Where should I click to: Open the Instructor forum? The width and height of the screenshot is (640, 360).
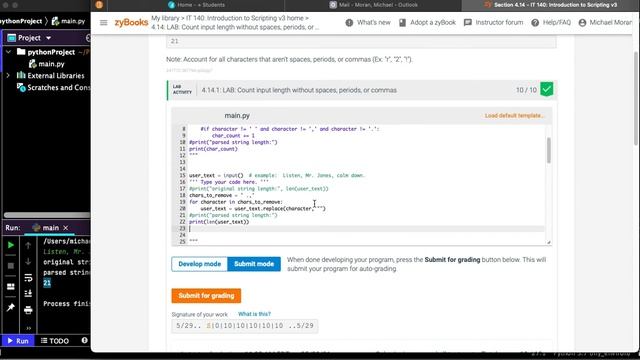(x=493, y=22)
